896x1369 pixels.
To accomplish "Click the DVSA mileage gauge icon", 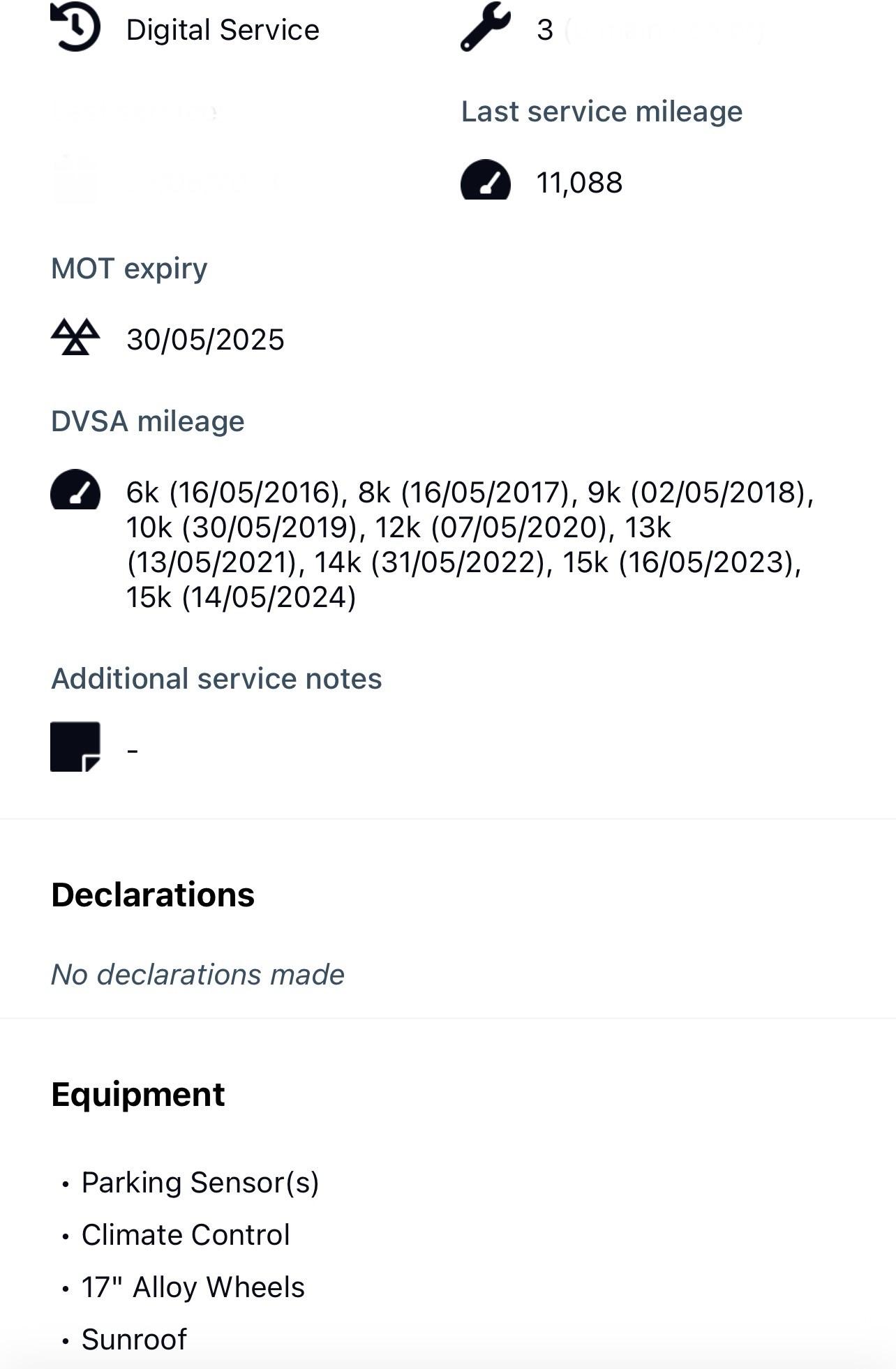I will coord(75,489).
